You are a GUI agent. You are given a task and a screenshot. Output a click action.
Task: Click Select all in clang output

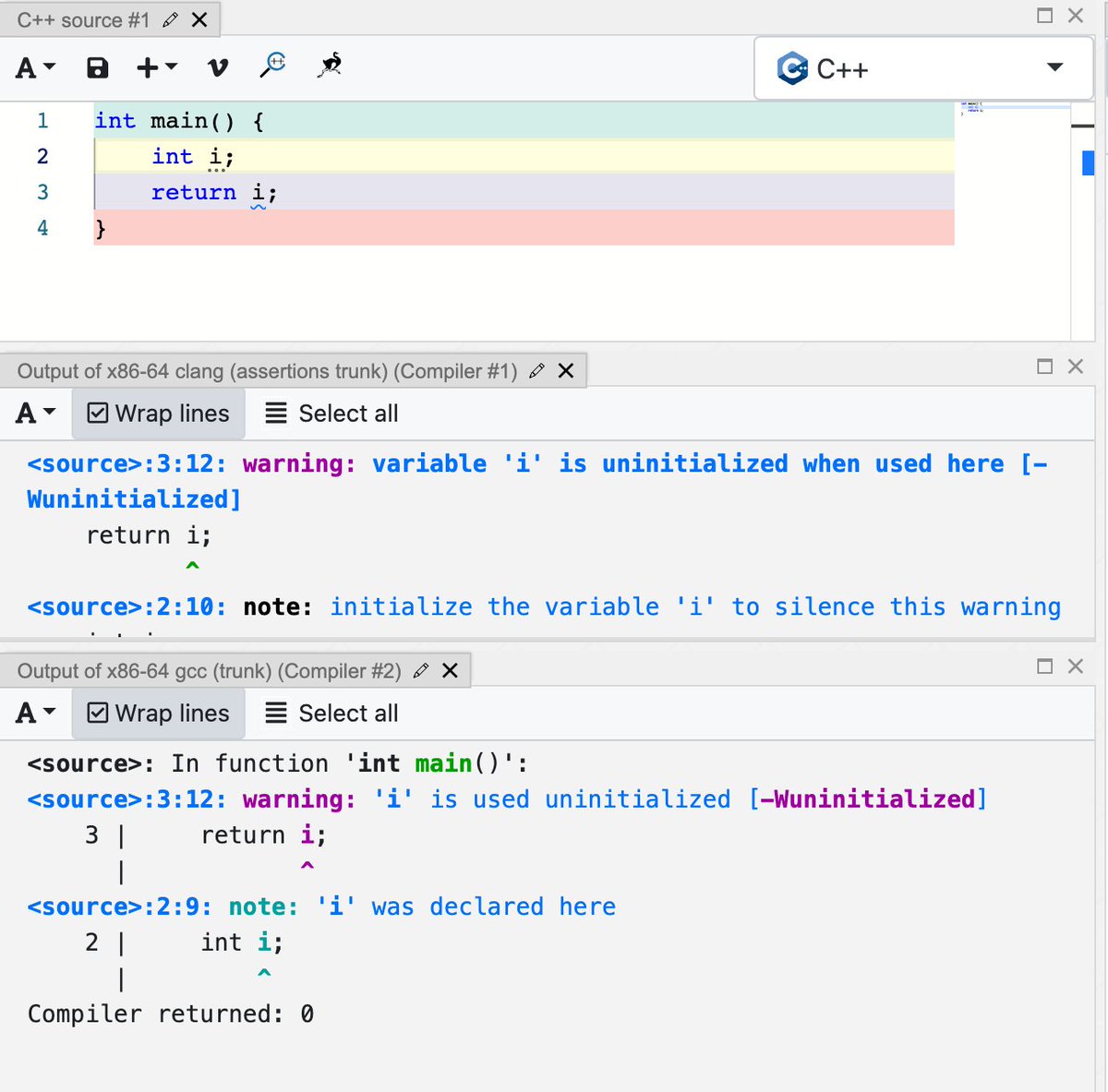coord(331,414)
